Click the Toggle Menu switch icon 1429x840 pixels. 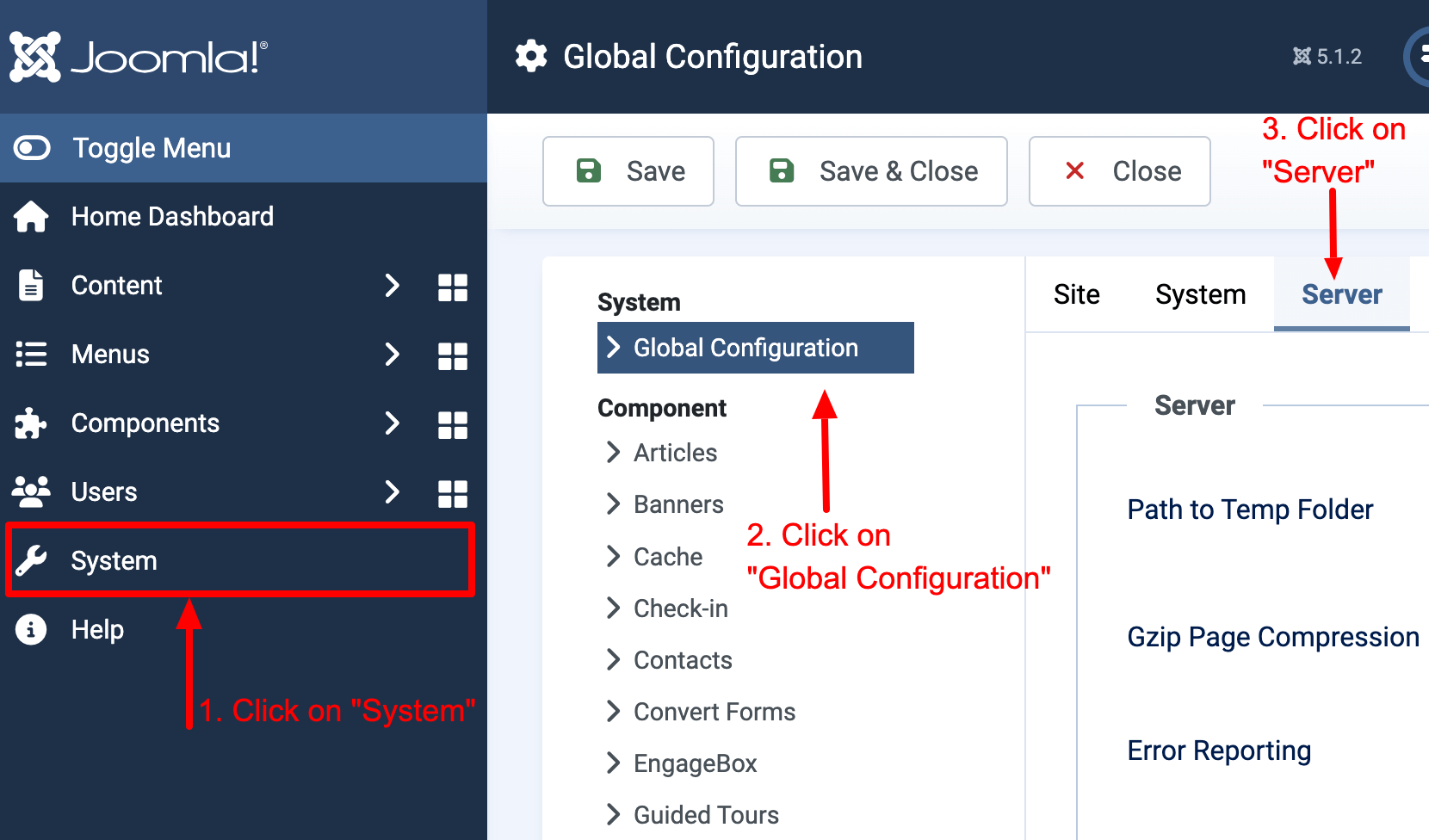(33, 148)
